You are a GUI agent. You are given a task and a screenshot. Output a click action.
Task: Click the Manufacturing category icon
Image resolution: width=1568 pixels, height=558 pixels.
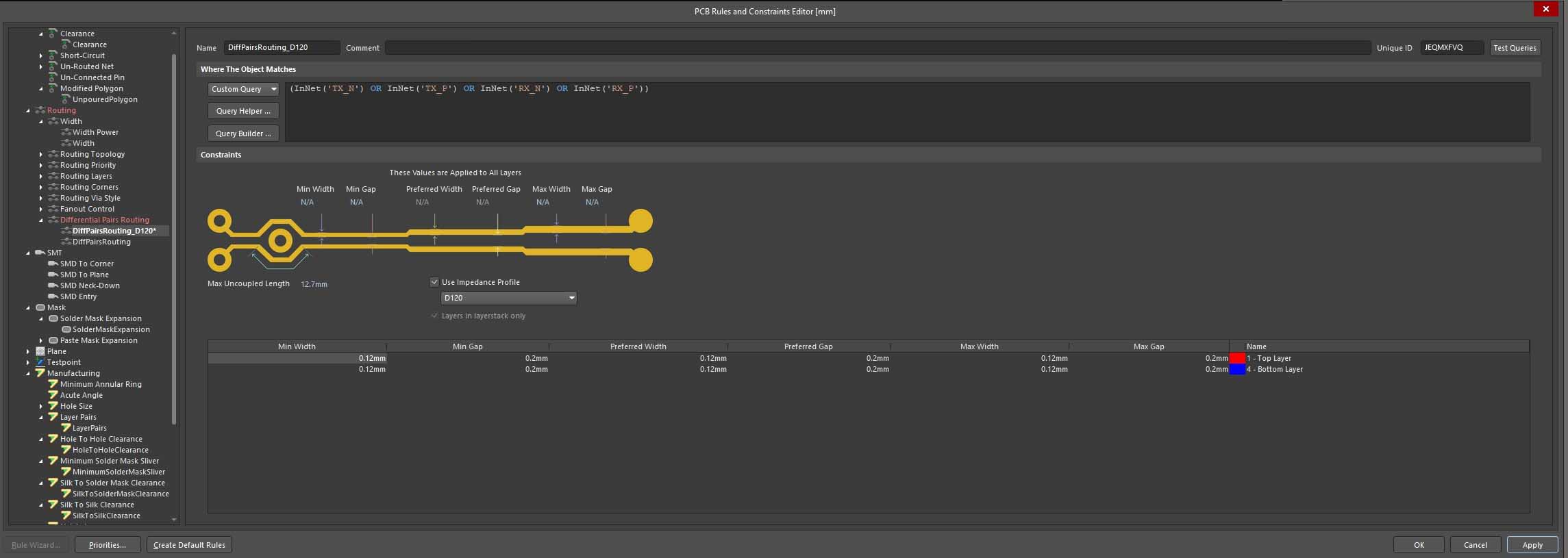coord(40,373)
